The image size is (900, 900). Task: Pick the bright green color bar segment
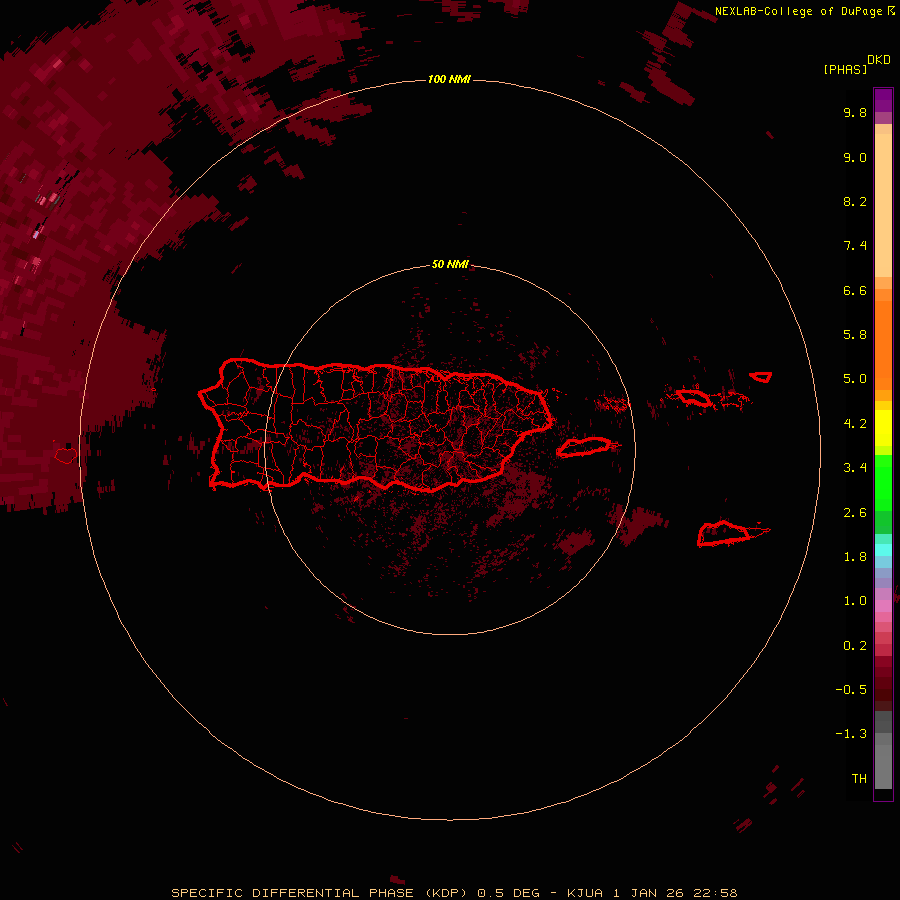(x=883, y=483)
